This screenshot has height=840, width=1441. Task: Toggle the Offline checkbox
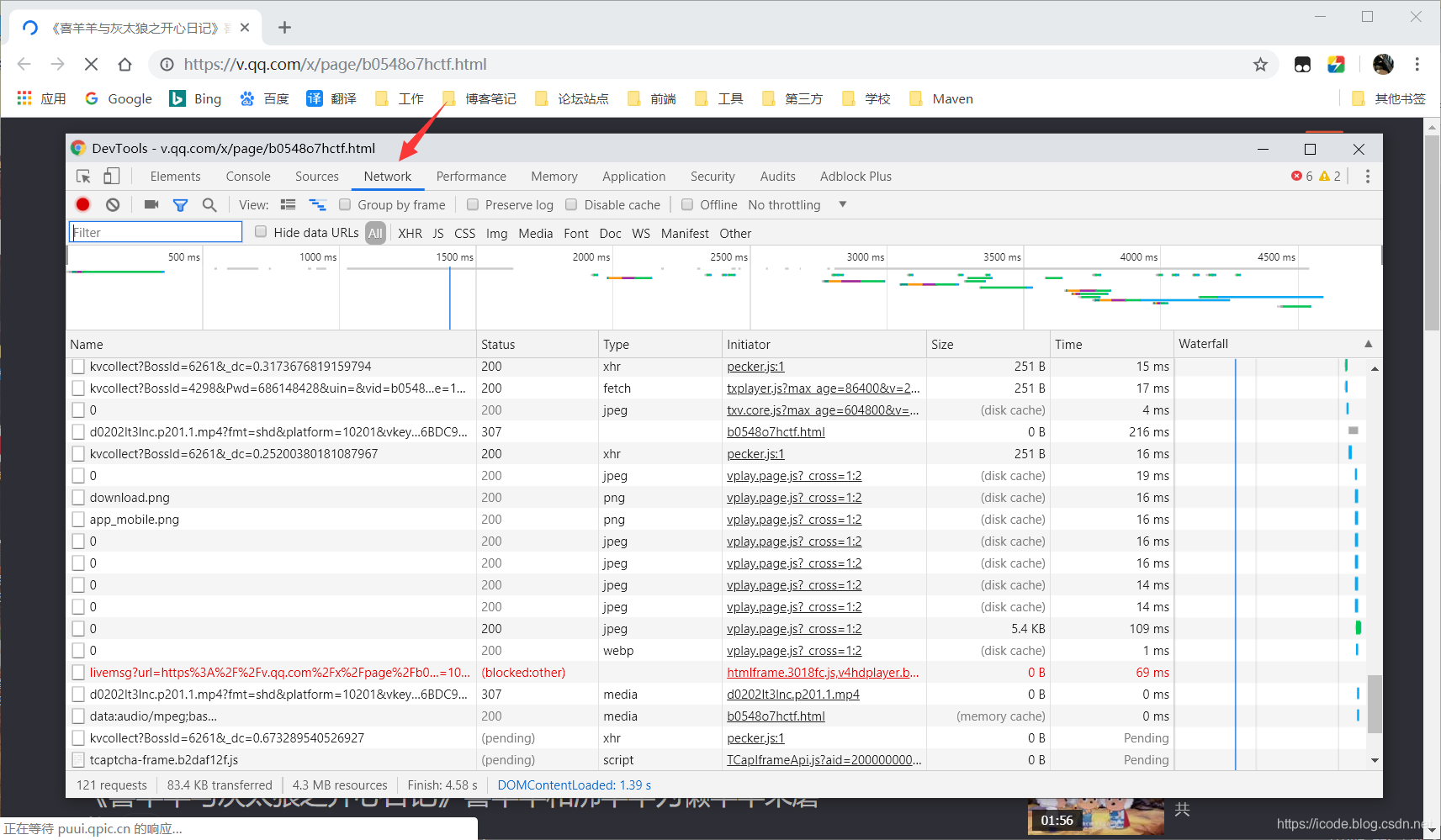pyautogui.click(x=687, y=204)
